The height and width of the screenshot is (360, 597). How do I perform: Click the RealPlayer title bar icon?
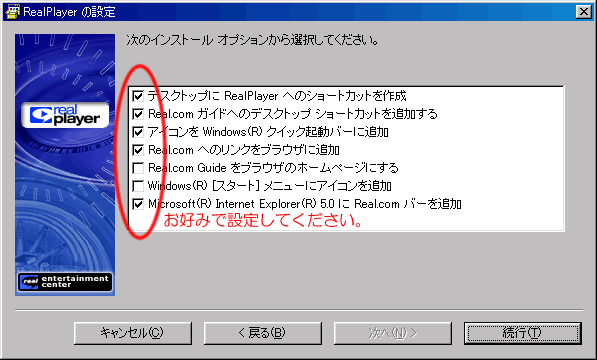point(12,12)
